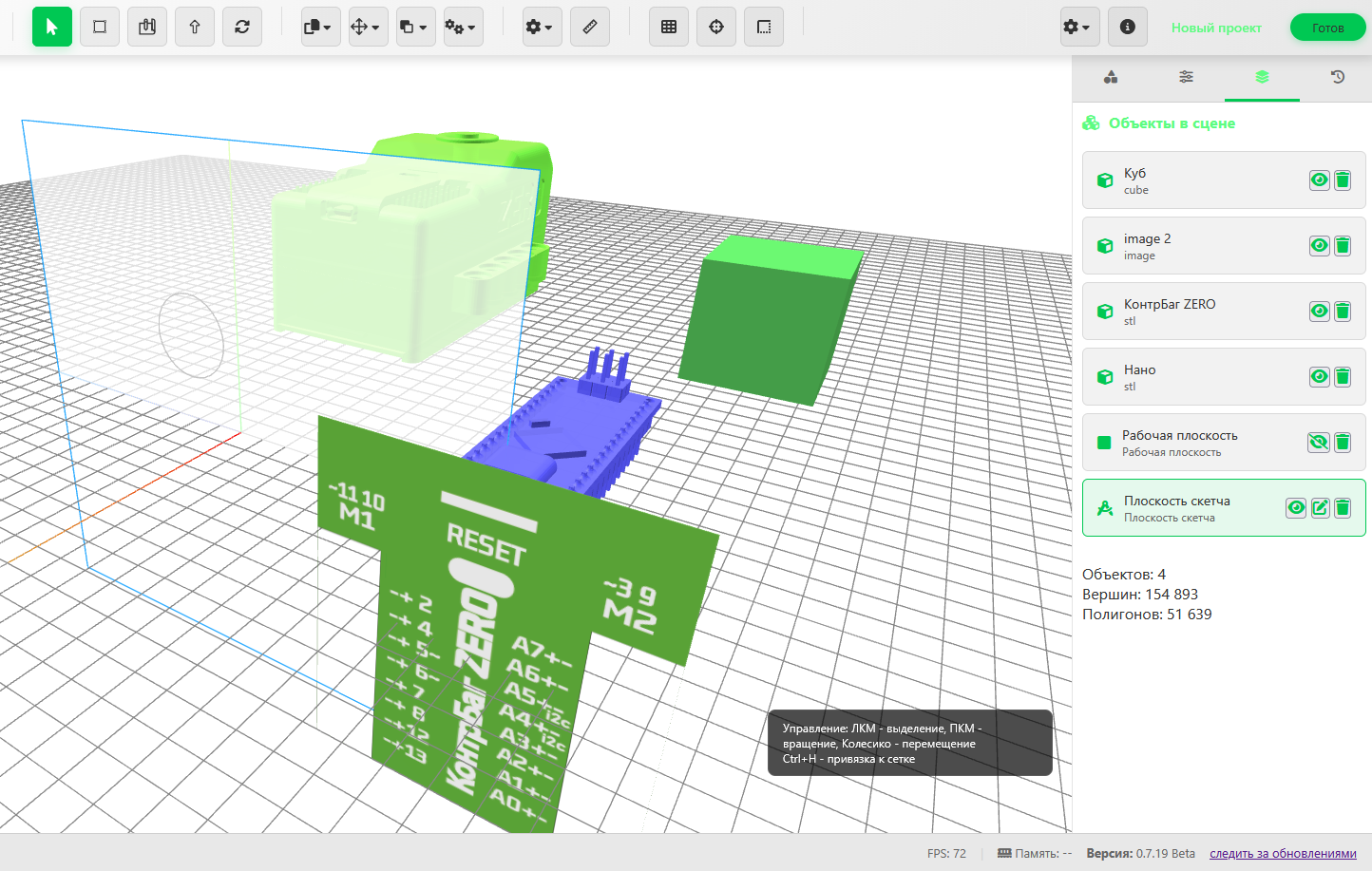Toggle visibility of КонтрБаг ZERO
The width and height of the screenshot is (1372, 871).
pos(1319,312)
